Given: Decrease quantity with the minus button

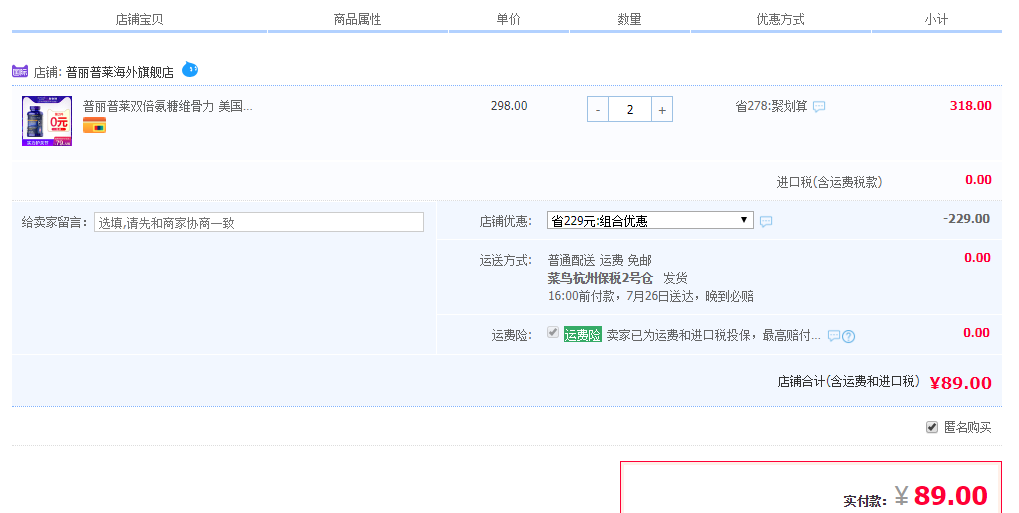Looking at the screenshot, I should click(x=598, y=109).
